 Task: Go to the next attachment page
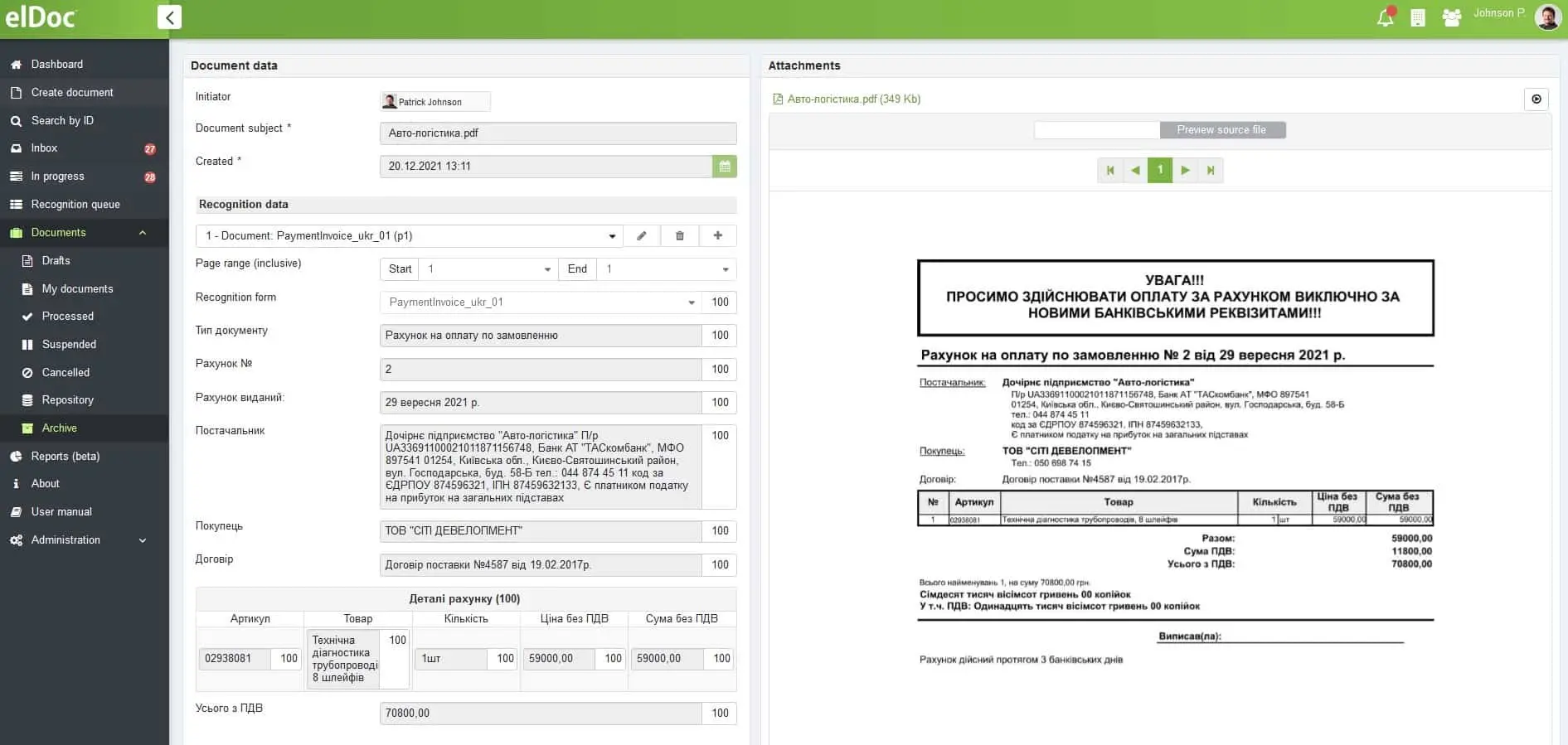(1185, 171)
